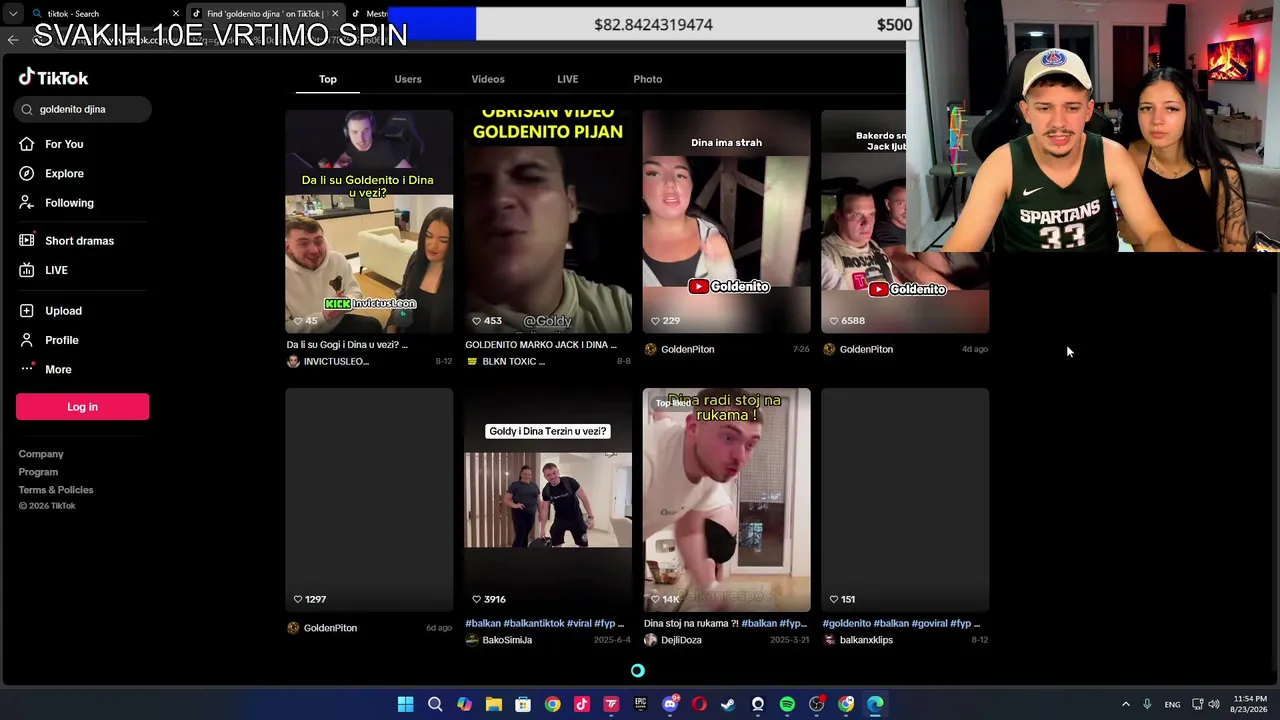
Task: Open Discord from the taskbar
Action: pos(670,704)
